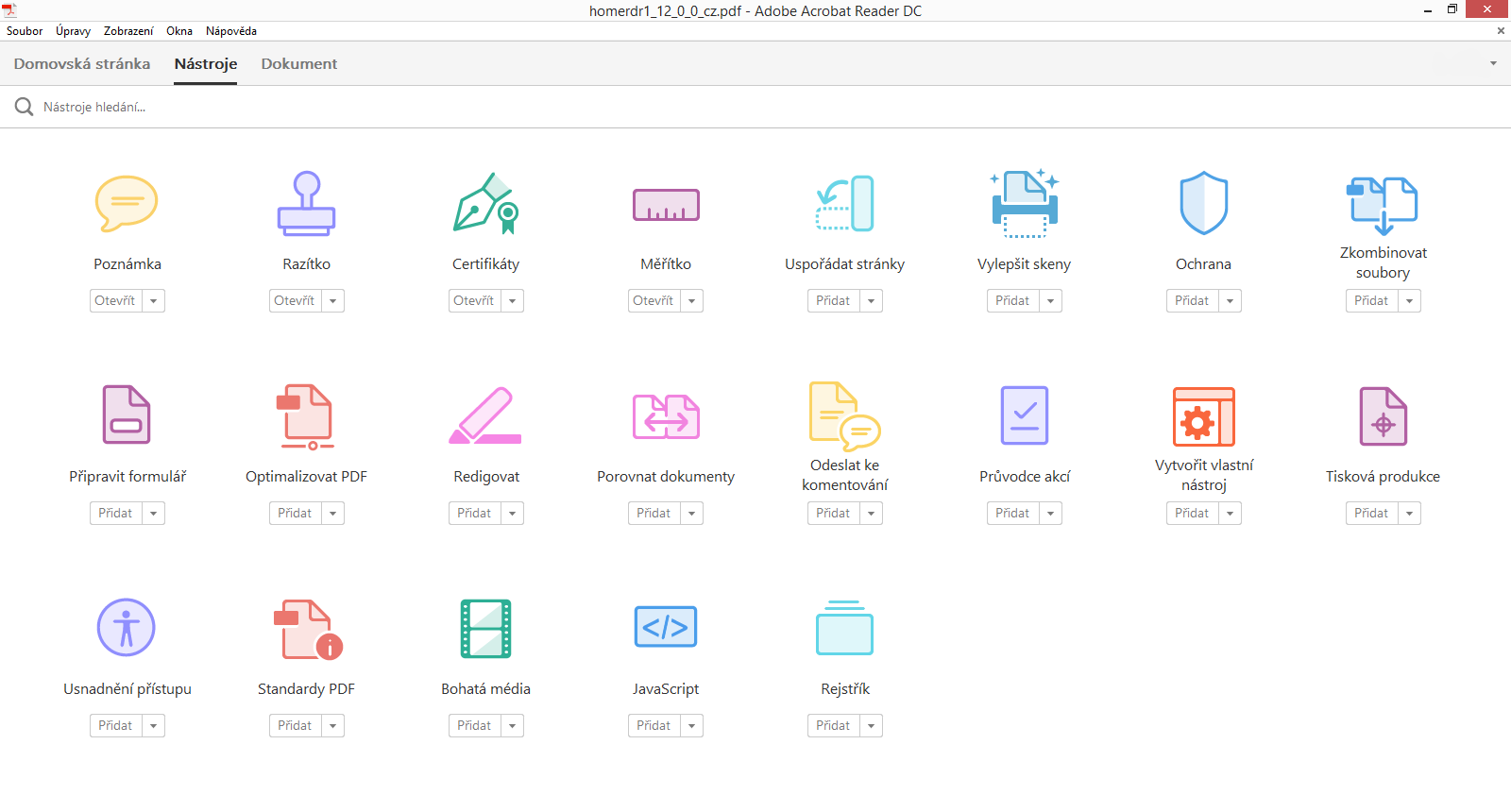Click Přidat button under Porovnat dokumenty
1511x812 pixels.
coord(654,513)
